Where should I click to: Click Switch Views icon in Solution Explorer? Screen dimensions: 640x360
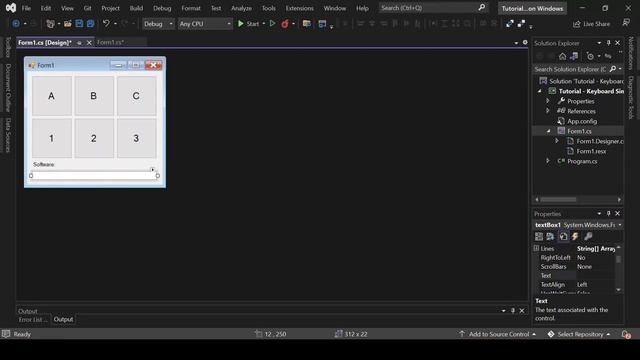[x=574, y=56]
